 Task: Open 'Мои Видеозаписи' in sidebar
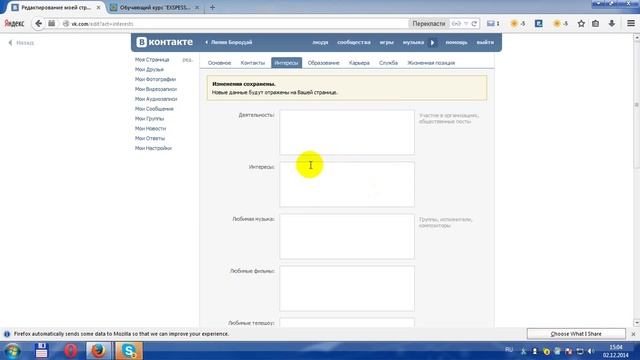(x=156, y=89)
